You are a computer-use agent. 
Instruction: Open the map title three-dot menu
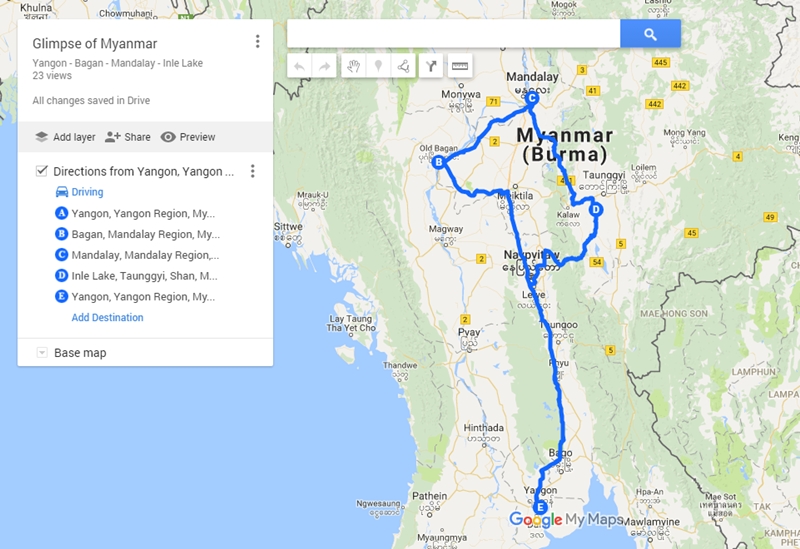[x=258, y=41]
